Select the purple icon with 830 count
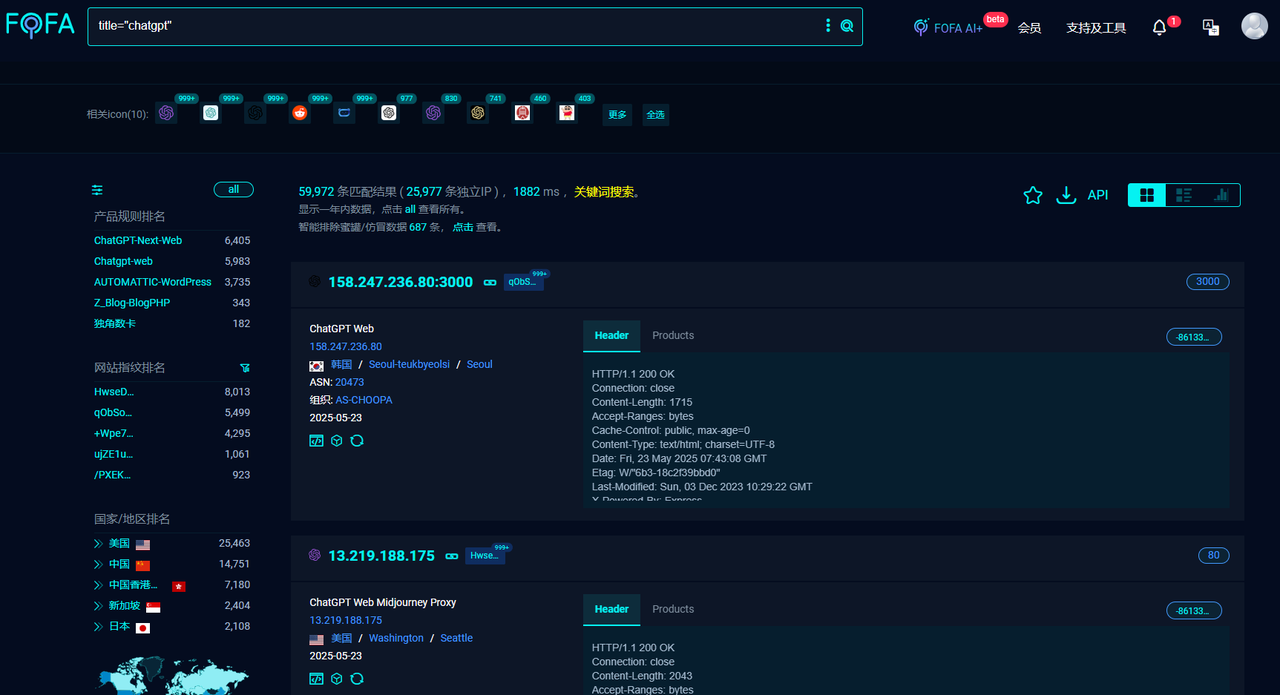The width and height of the screenshot is (1280, 695). tap(433, 113)
